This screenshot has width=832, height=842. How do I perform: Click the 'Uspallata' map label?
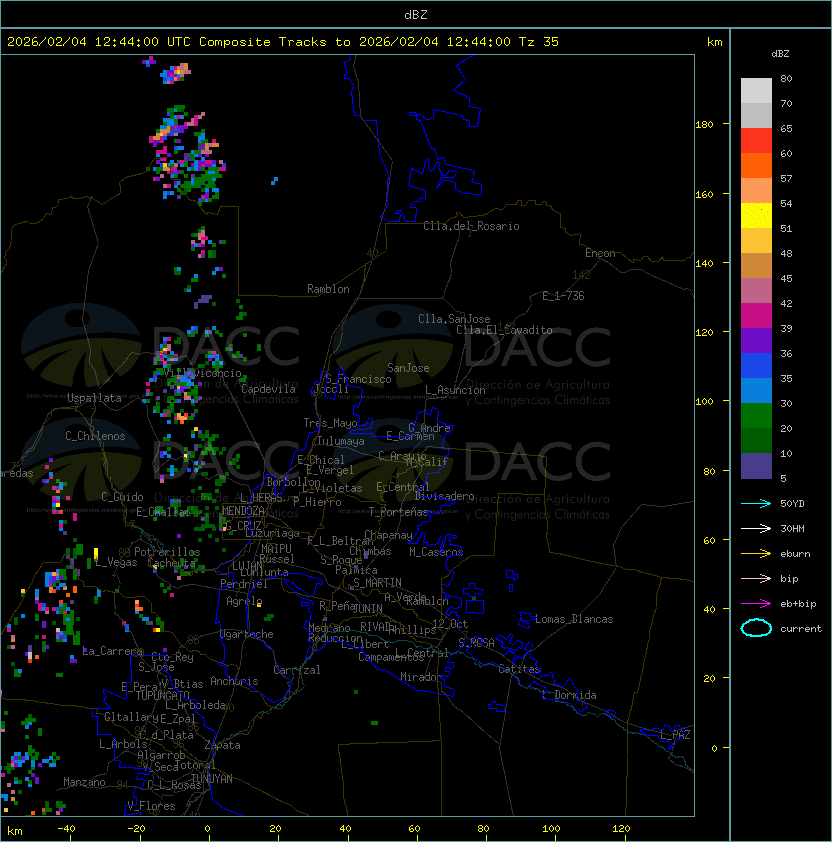tap(94, 398)
